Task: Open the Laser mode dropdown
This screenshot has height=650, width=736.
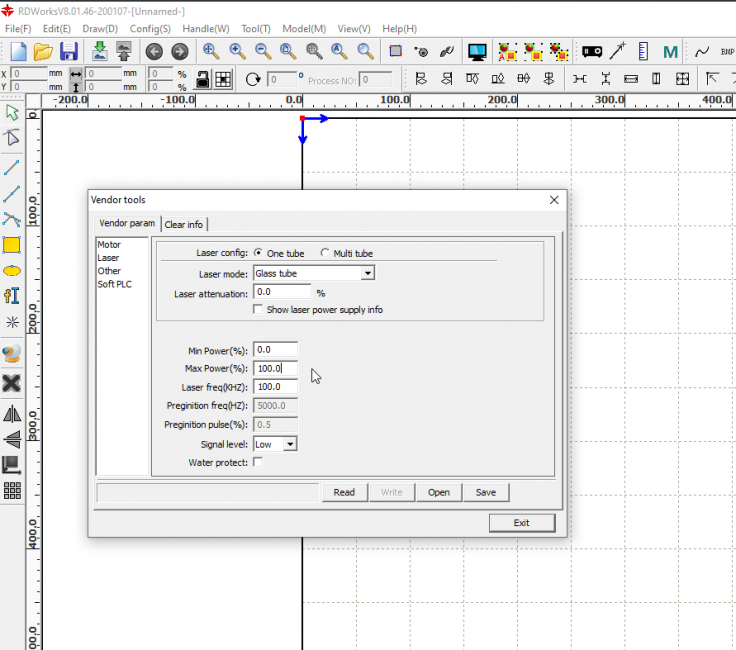Action: point(367,273)
